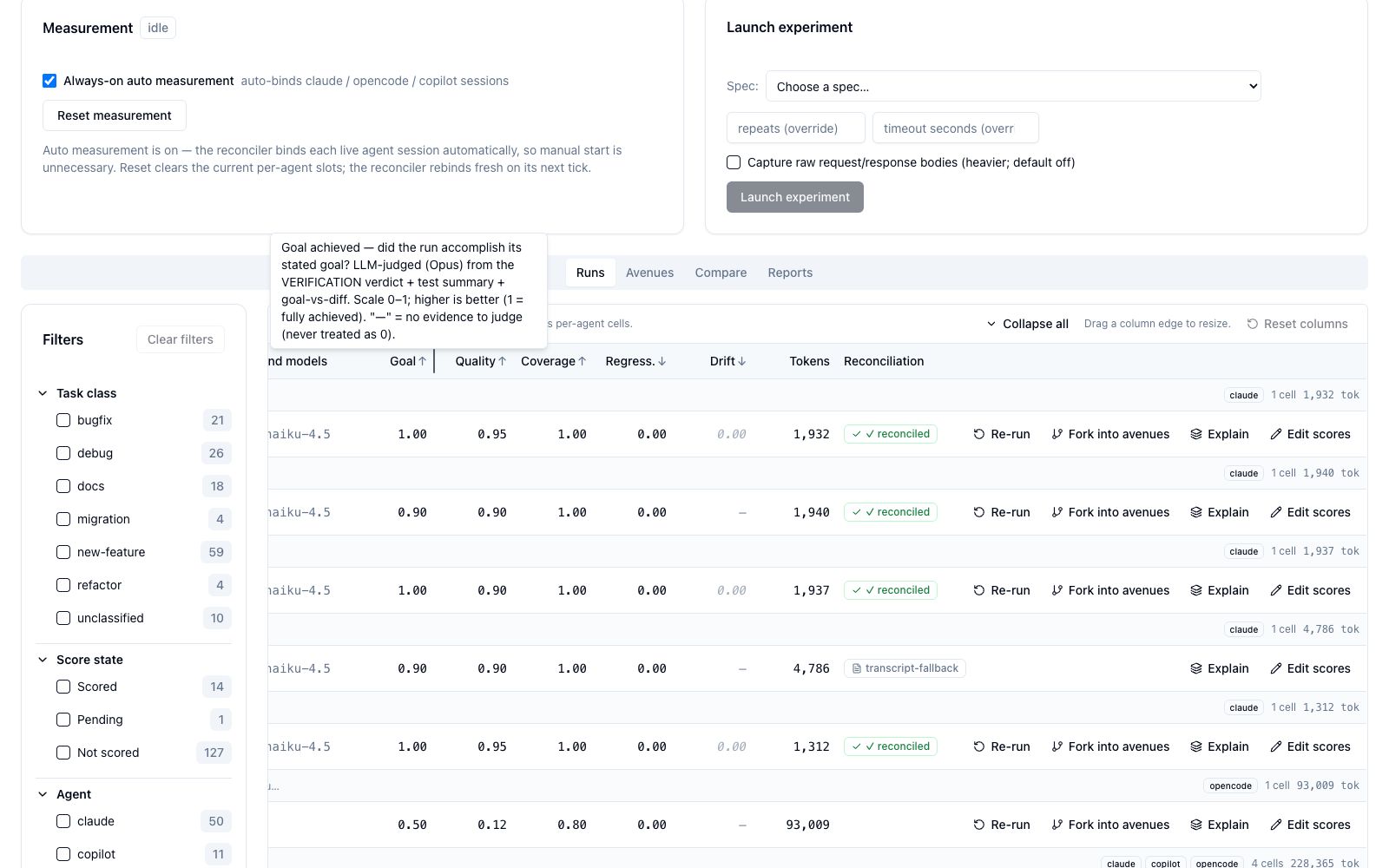Click the Re-run icon in the 1,932 tokens row

pos(979,434)
